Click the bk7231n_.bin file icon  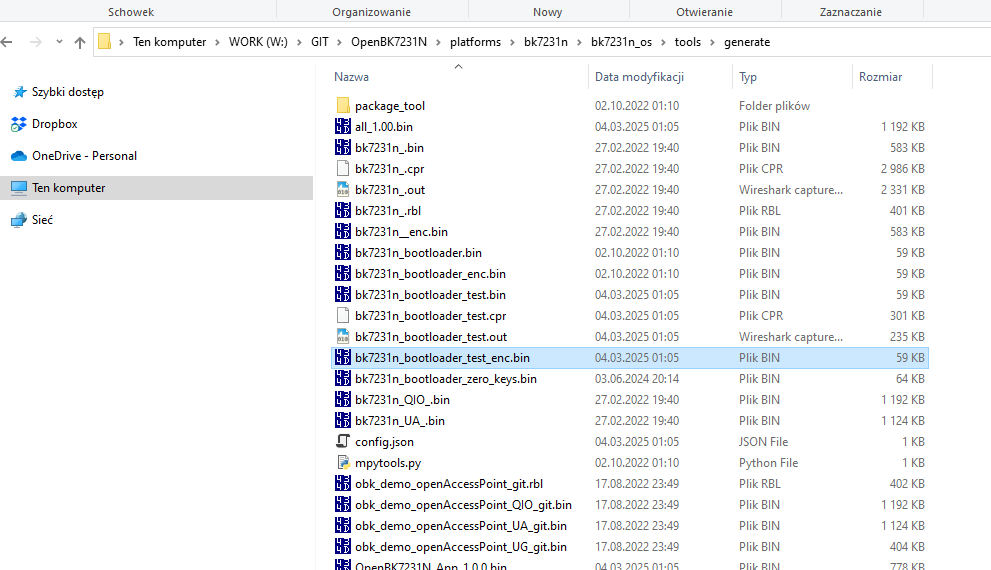tap(343, 147)
